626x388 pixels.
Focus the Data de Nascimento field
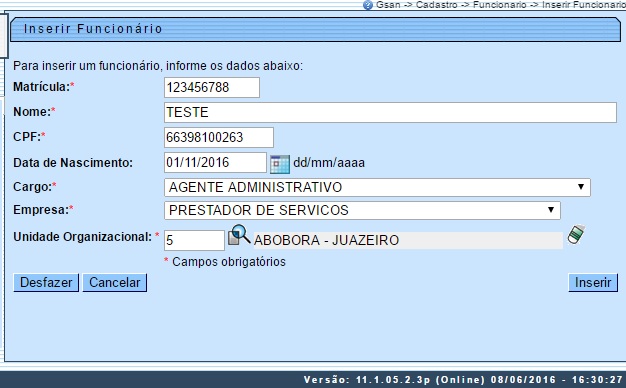[215, 162]
